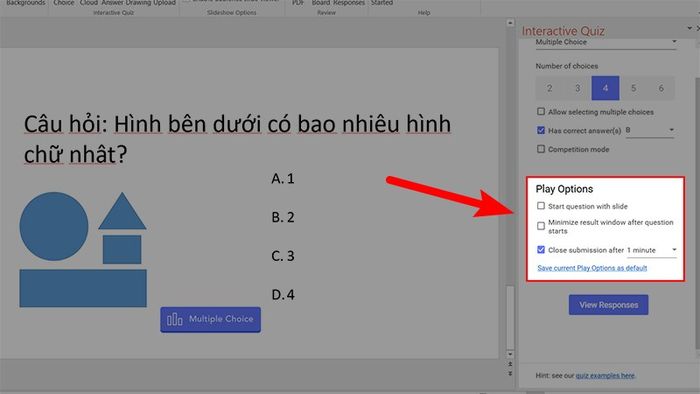Image resolution: width=700 pixels, height=394 pixels.
Task: Click the slide scrollbar down arrow
Action: 510,354
